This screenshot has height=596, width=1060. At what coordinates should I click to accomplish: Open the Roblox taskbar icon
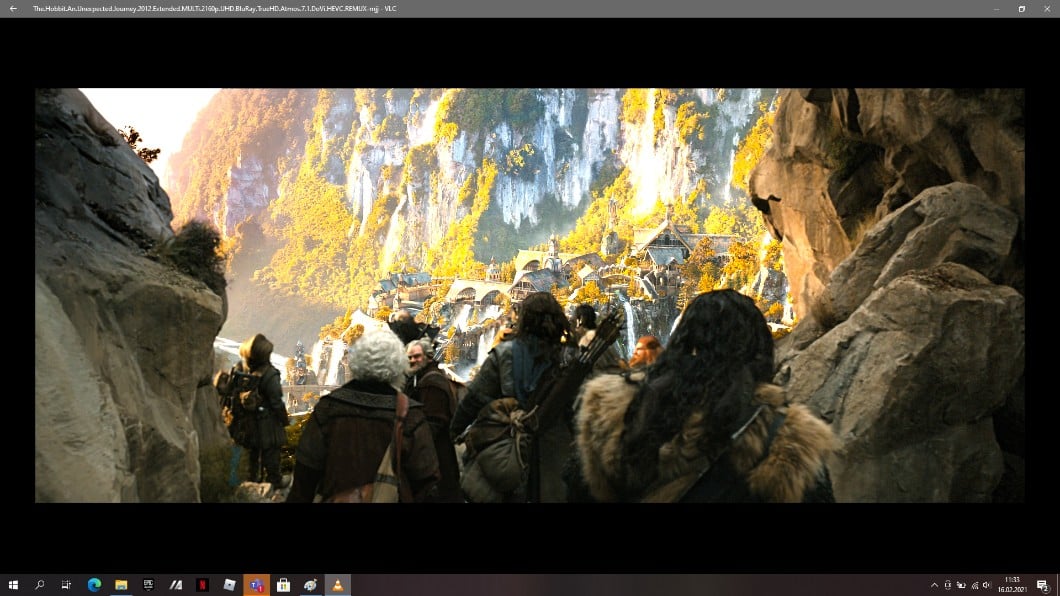[x=229, y=585]
